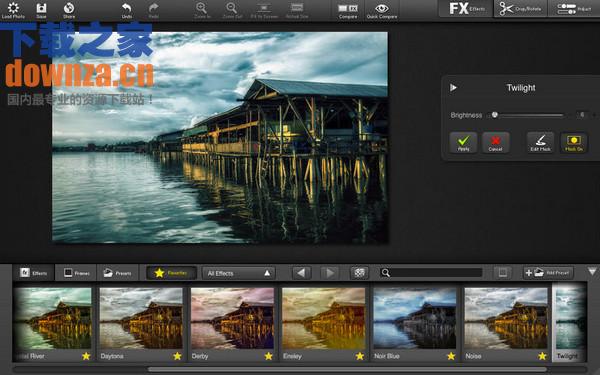Toggle favorite star on Daytona effect
Image resolution: width=600 pixels, height=375 pixels.
point(177,356)
